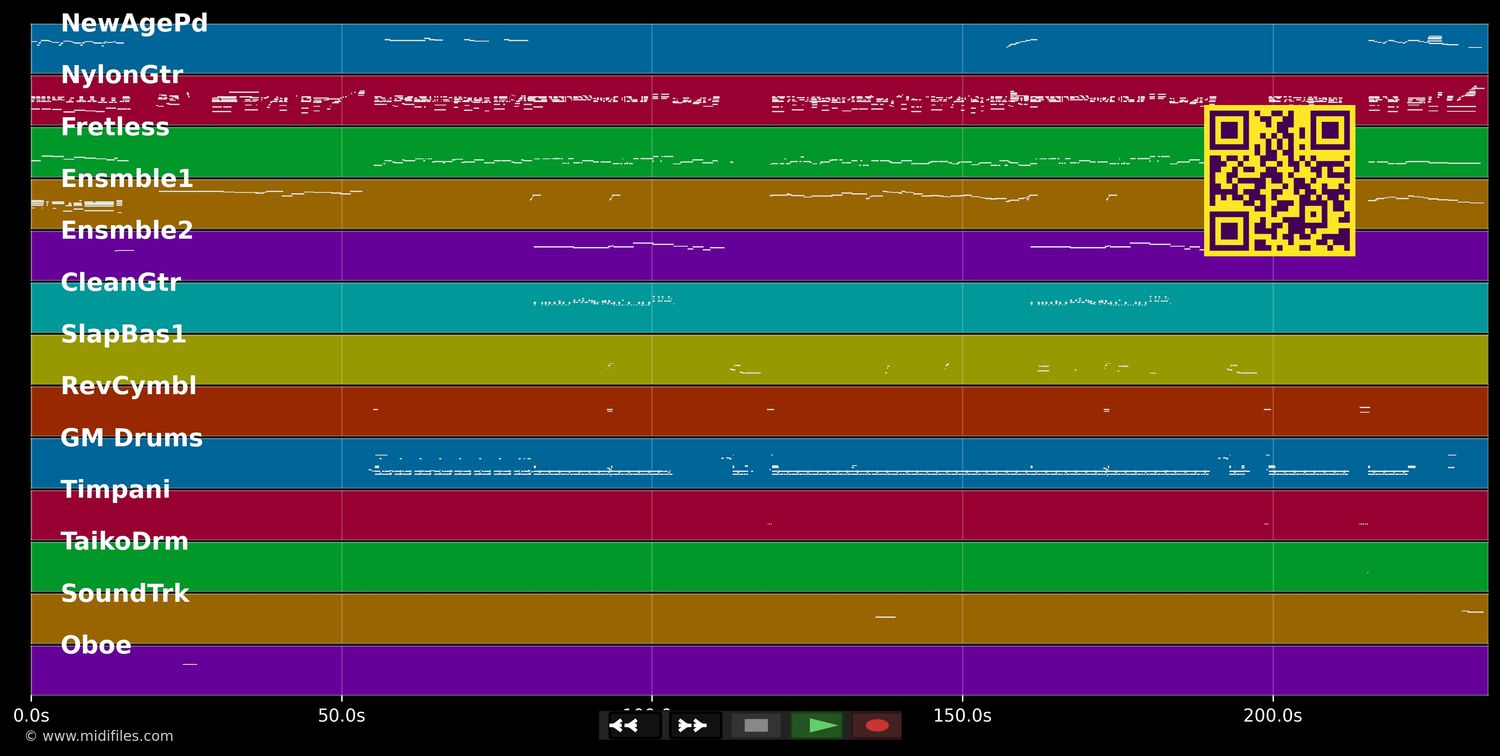The image size is (1500, 756).
Task: Stop playback with the gray square button
Action: 756,725
